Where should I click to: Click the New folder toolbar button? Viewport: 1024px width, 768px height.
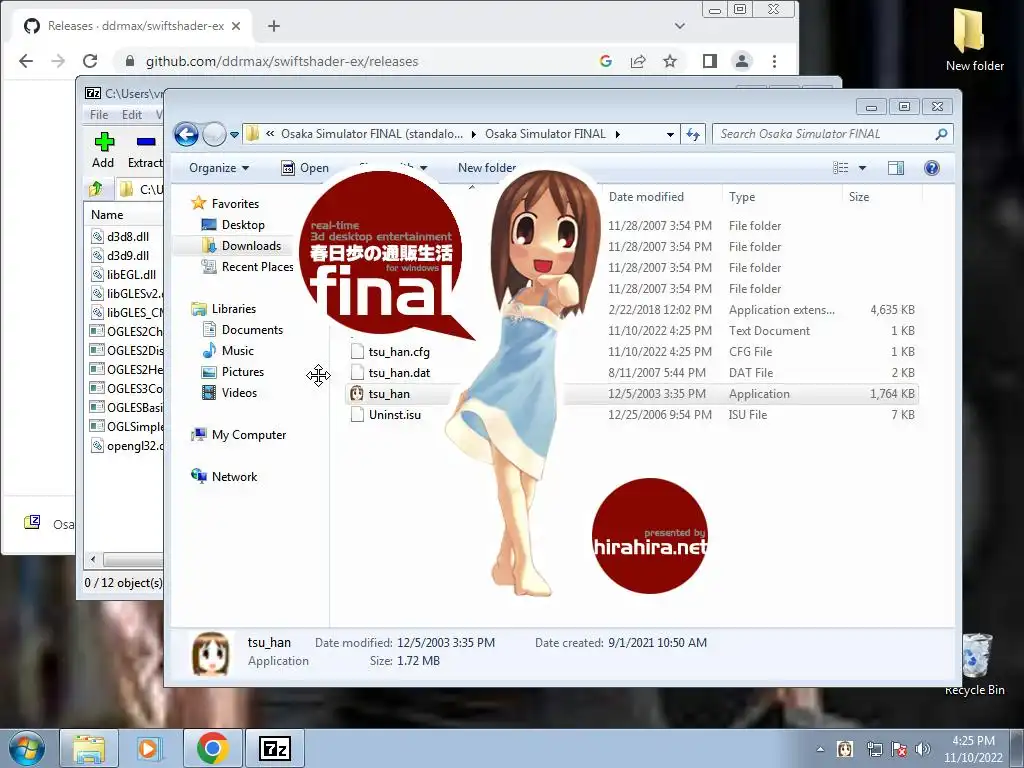(x=487, y=168)
